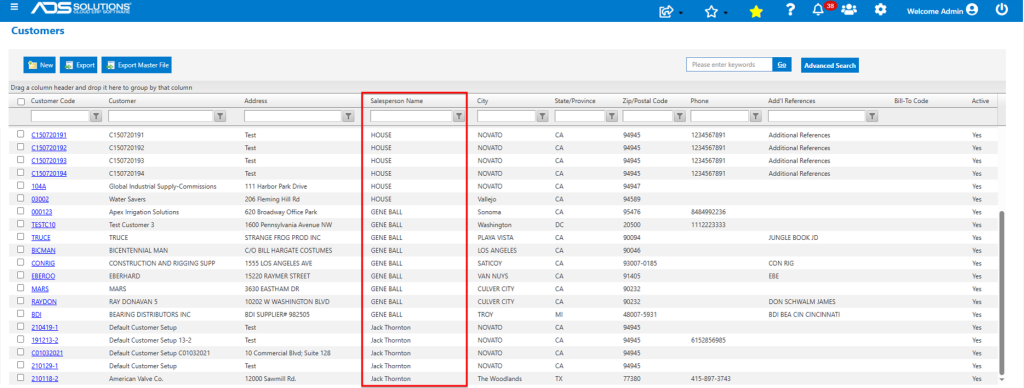This screenshot has height=388, width=1024.
Task: Check the row for MARS
Action: [21, 288]
